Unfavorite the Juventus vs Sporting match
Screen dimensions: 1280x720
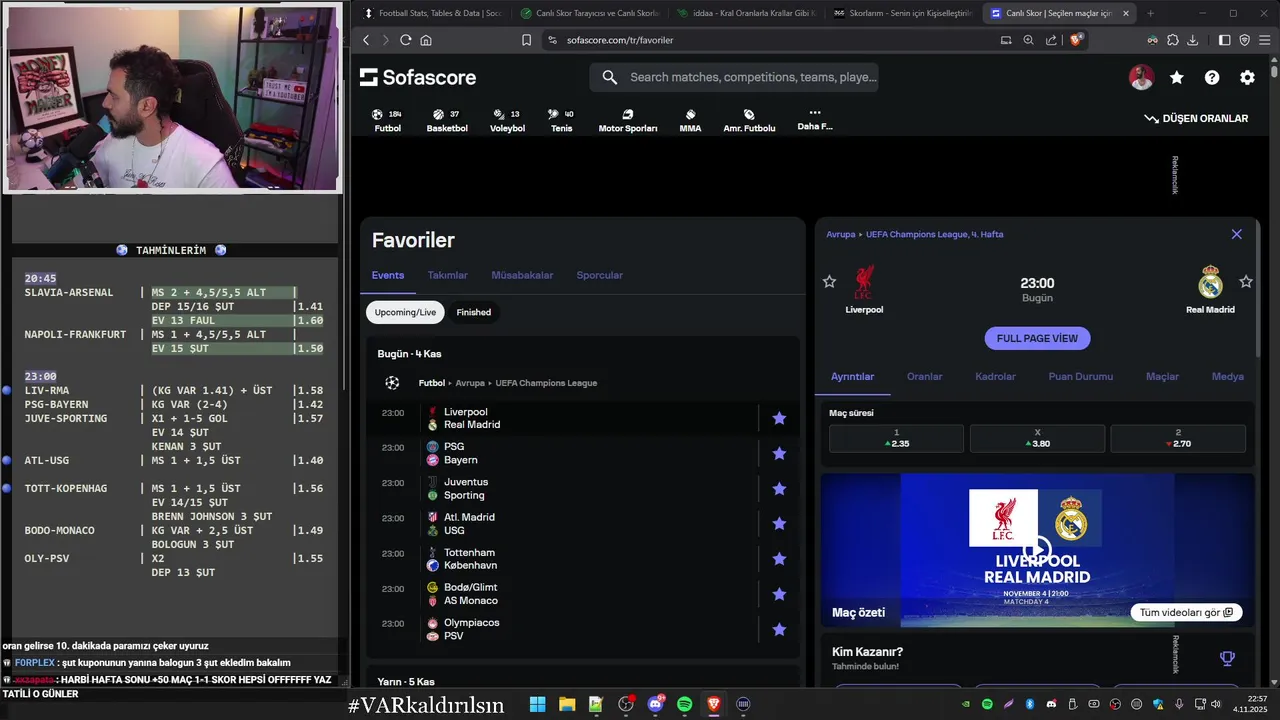779,488
